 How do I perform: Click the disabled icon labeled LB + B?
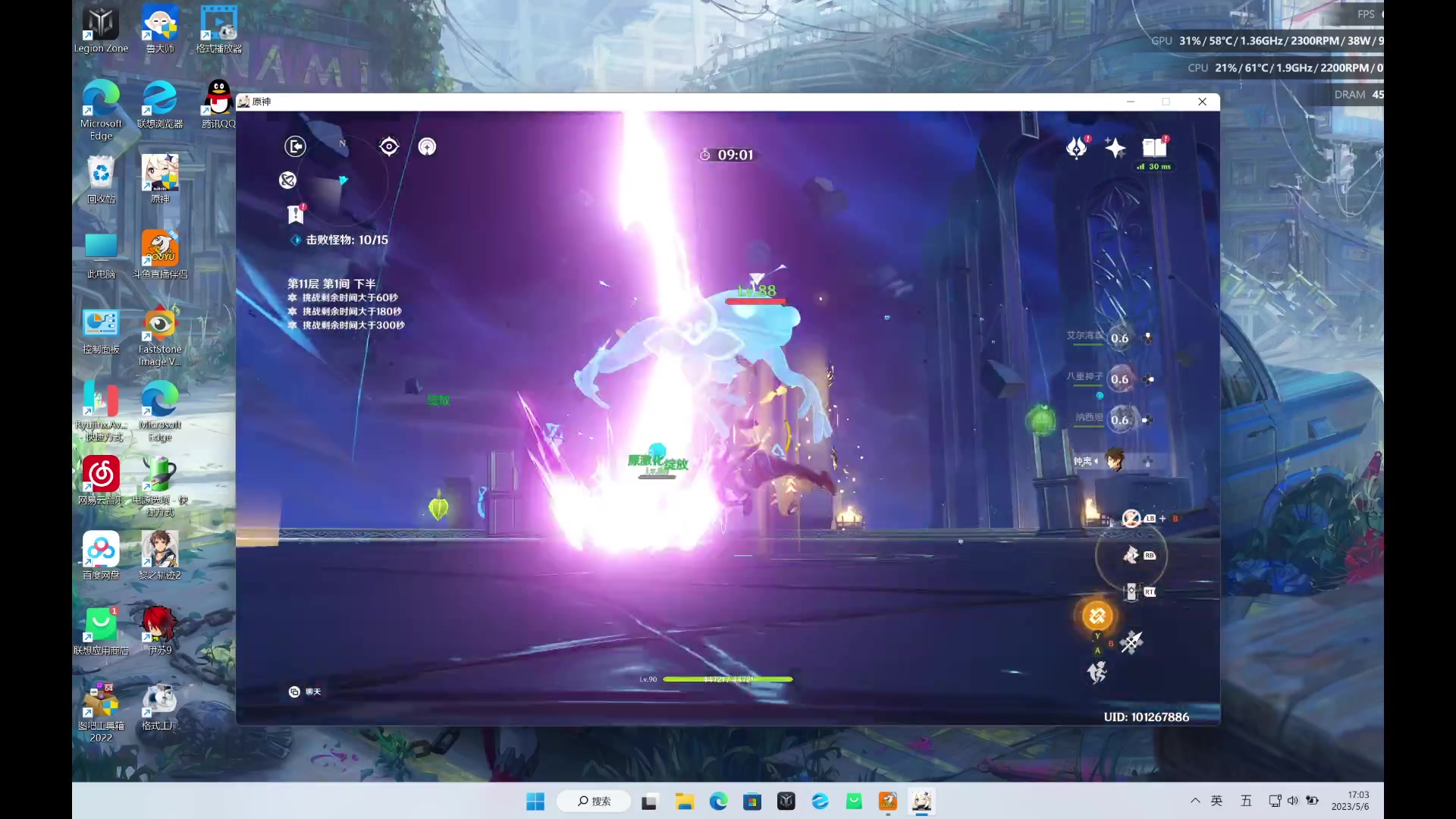1131,518
